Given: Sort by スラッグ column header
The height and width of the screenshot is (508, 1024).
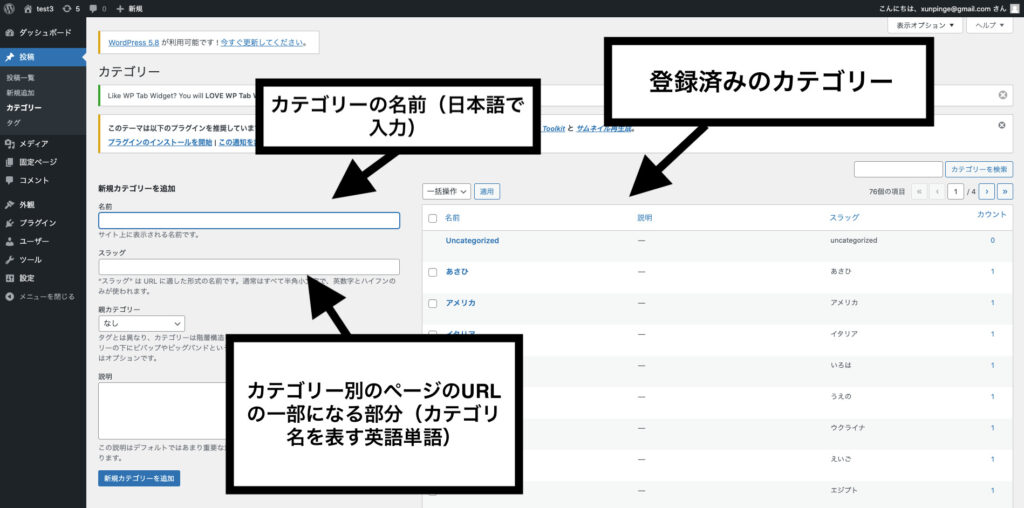Looking at the screenshot, I should [844, 217].
